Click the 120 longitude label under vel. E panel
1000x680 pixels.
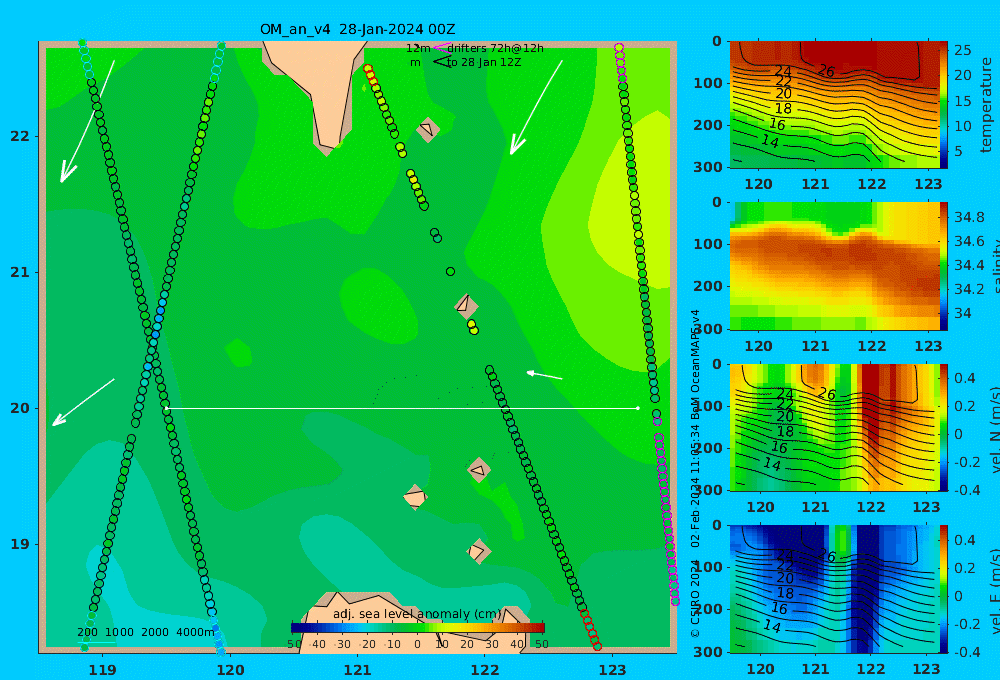(x=760, y=669)
